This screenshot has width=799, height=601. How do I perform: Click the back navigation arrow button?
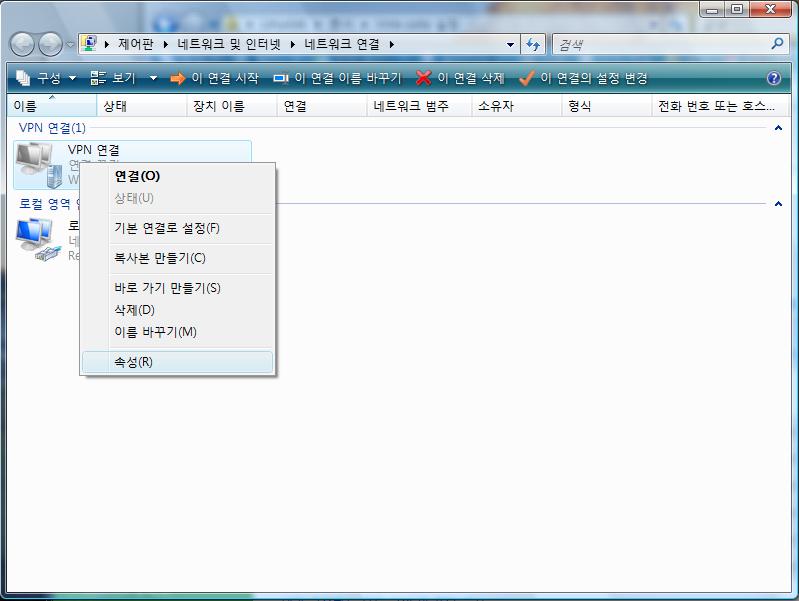coord(22,45)
